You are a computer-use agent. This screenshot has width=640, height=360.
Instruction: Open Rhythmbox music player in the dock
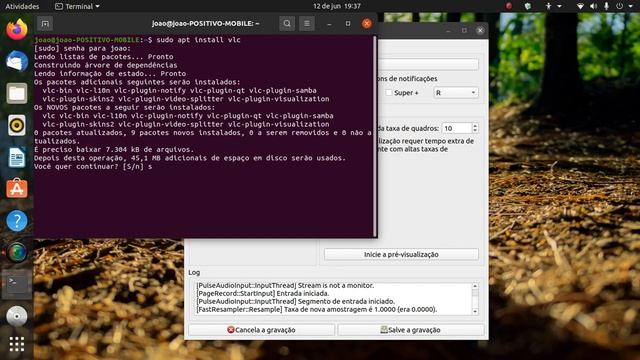coord(17,125)
